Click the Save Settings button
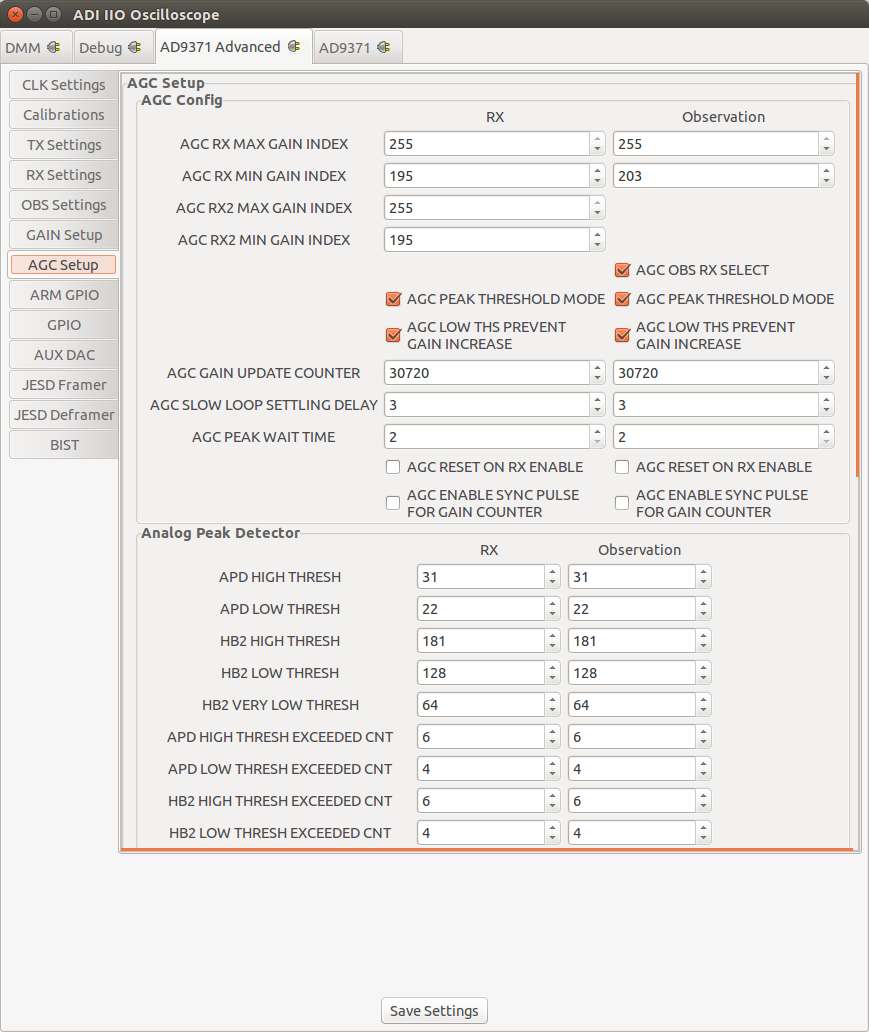The width and height of the screenshot is (869, 1032). (x=433, y=1010)
